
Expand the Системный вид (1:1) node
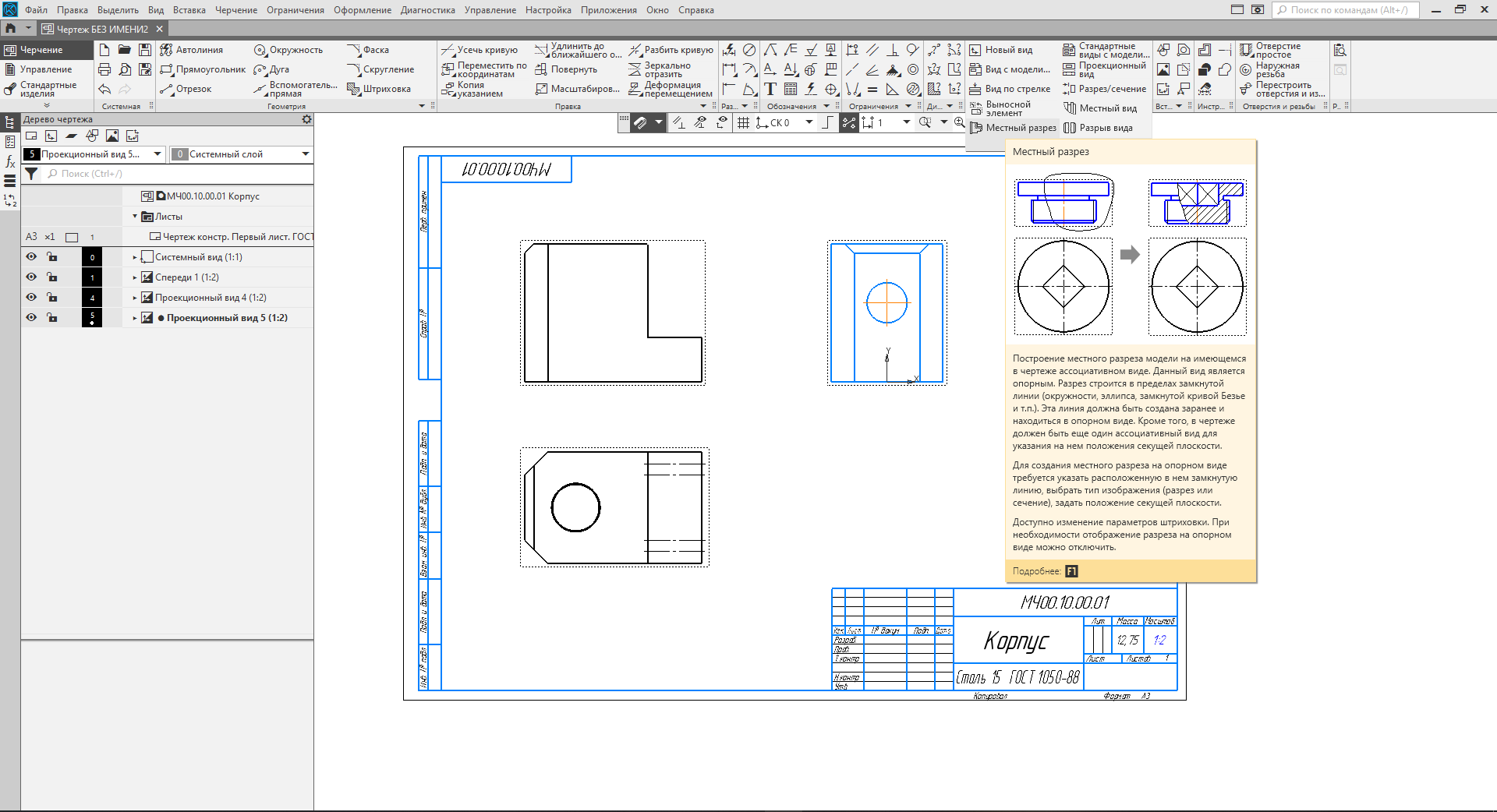click(x=135, y=257)
